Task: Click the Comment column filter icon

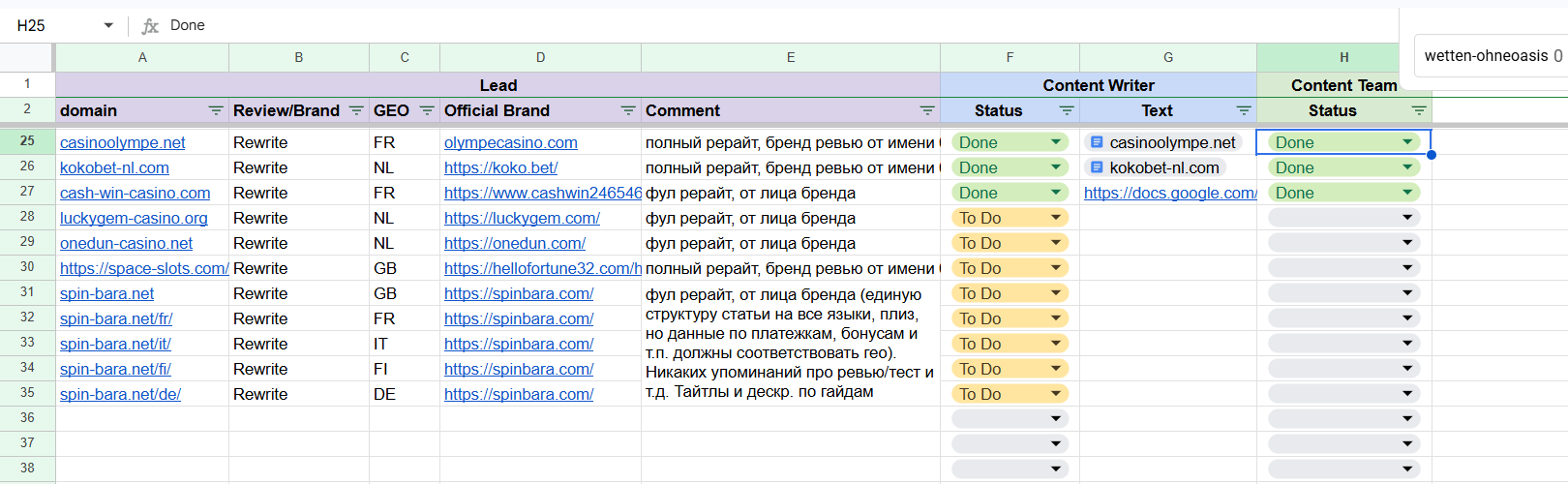Action: (927, 111)
